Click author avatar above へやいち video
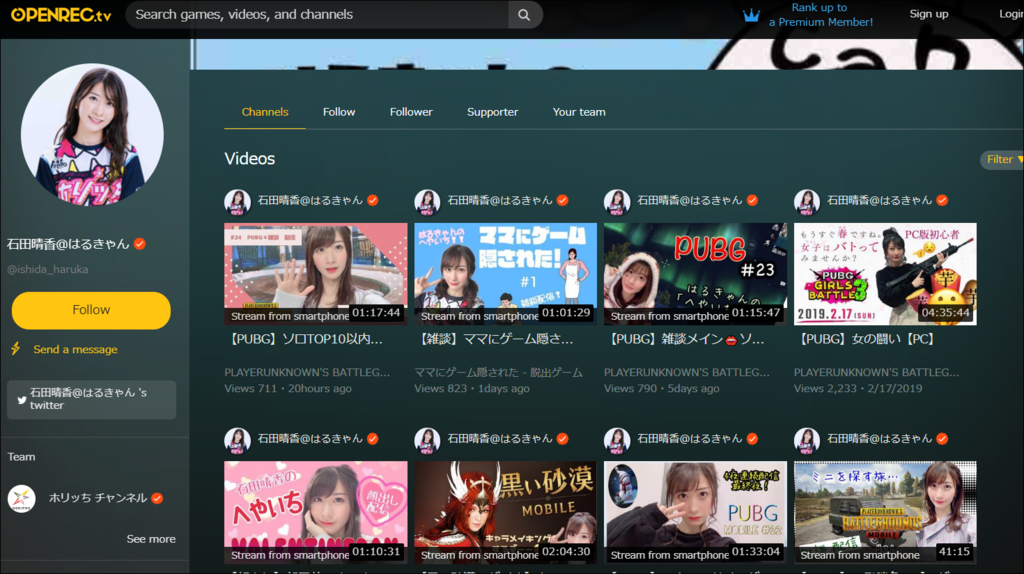This screenshot has height=574, width=1024. pos(237,440)
